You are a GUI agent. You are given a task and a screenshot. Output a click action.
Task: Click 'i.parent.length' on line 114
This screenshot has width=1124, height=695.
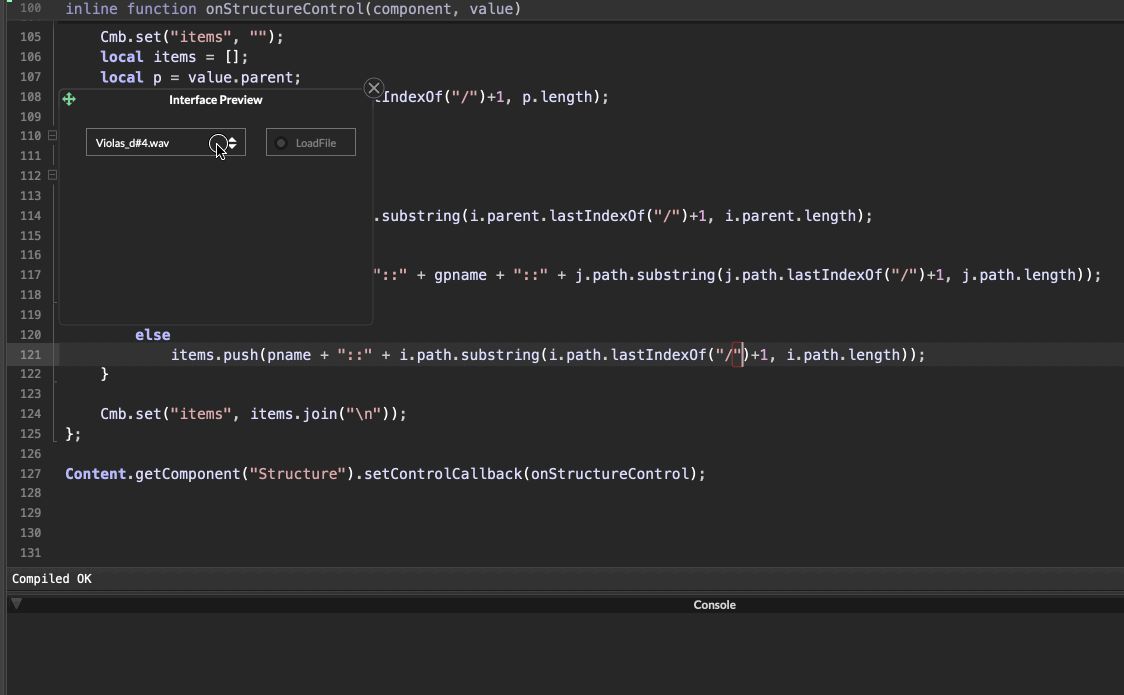point(790,216)
